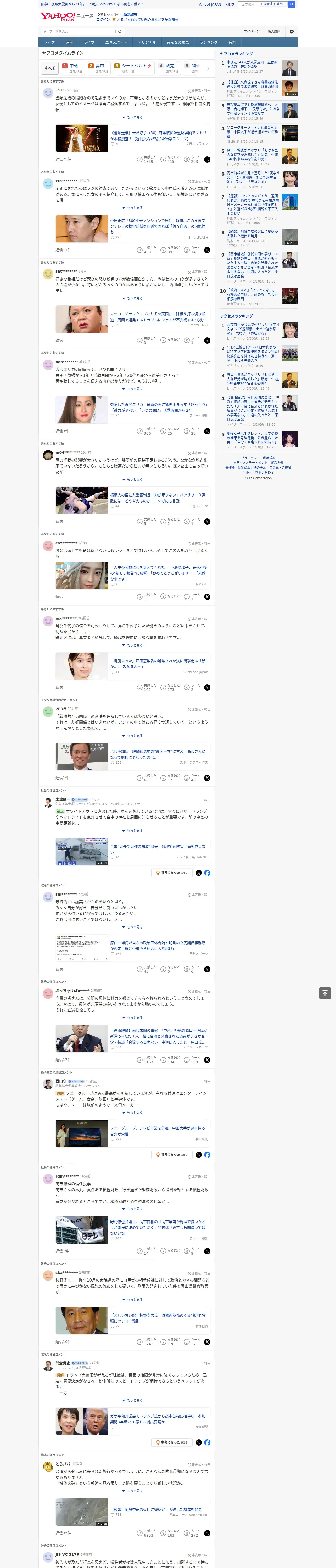Open settings via the gear icon
The image size is (336, 1568).
[x=292, y=32]
